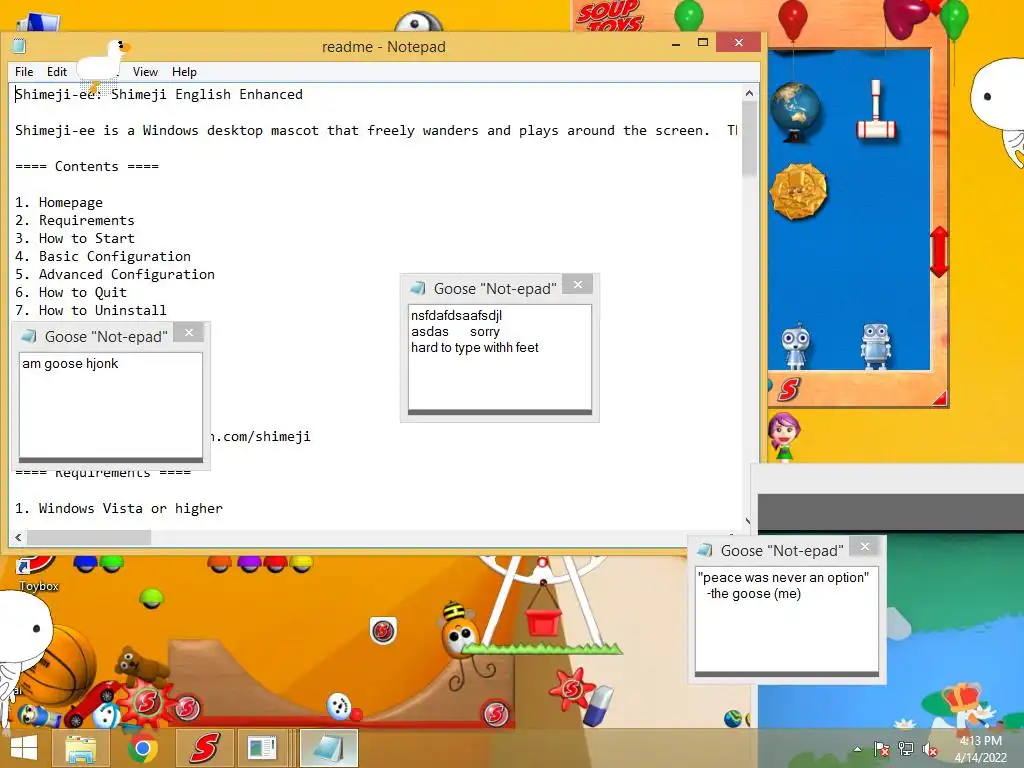Open Soup Toys from the taskbar
Screen dimensions: 1024x768
(204, 748)
